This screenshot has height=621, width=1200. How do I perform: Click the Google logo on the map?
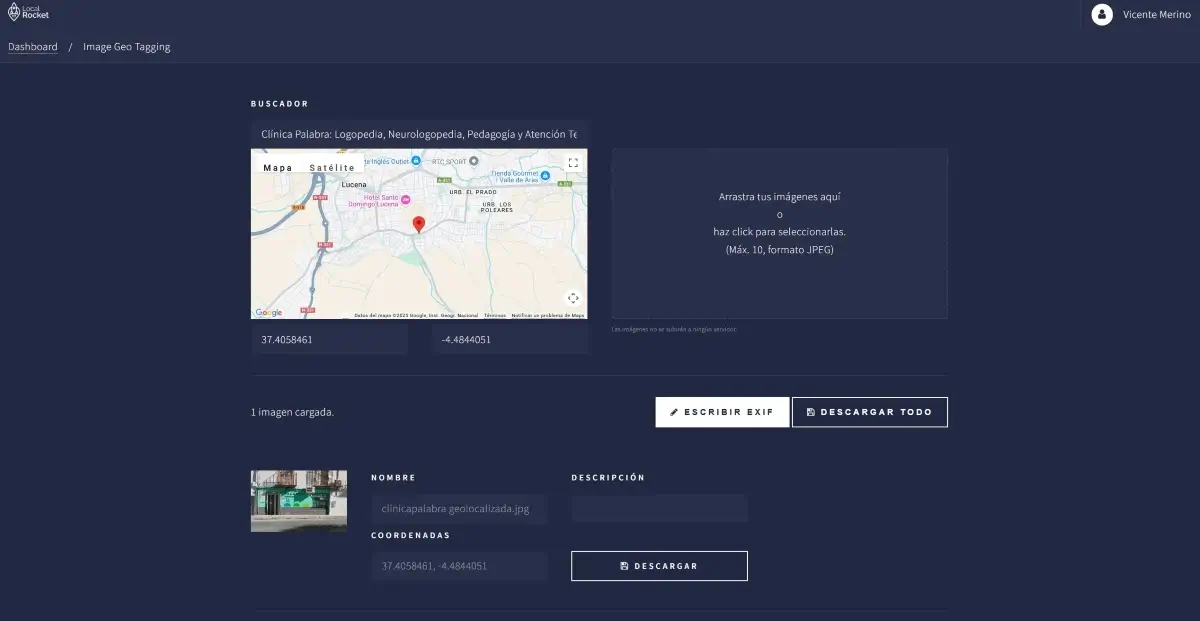[x=268, y=313]
